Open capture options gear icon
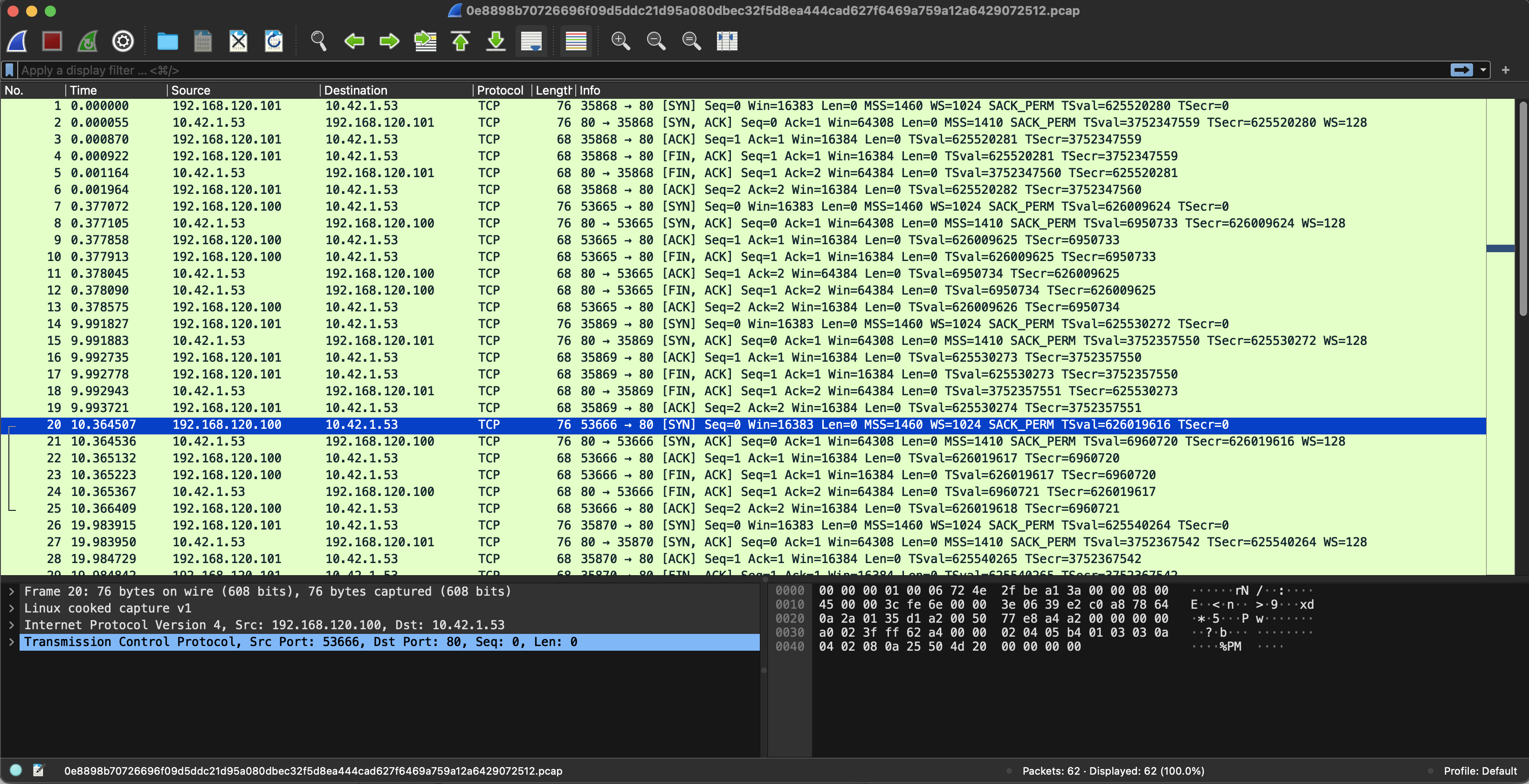 pyautogui.click(x=123, y=41)
